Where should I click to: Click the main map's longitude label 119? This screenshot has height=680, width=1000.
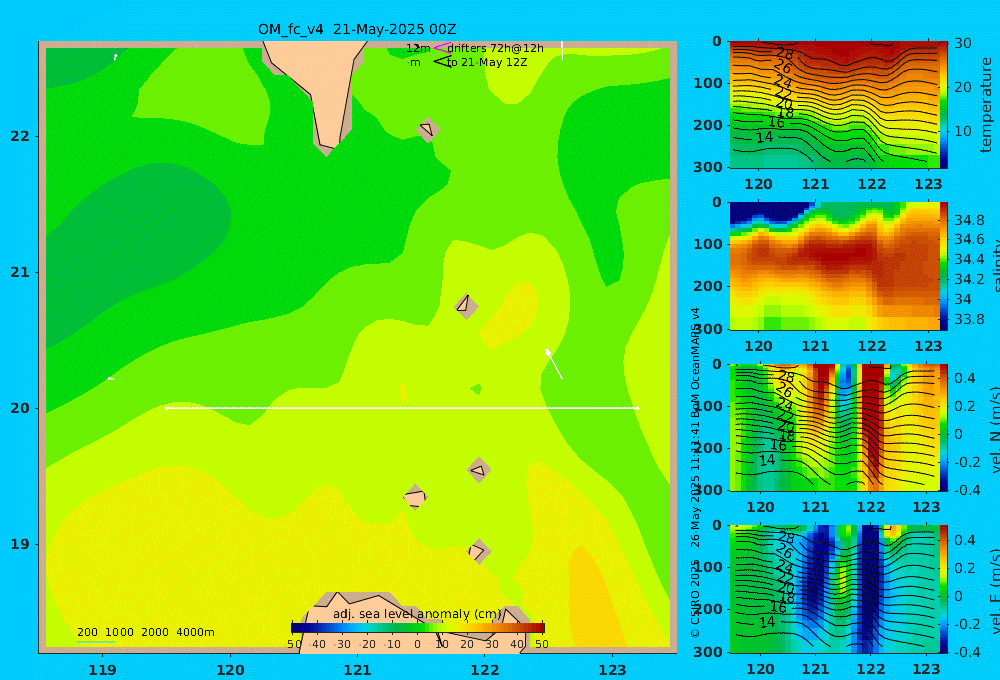point(103,670)
